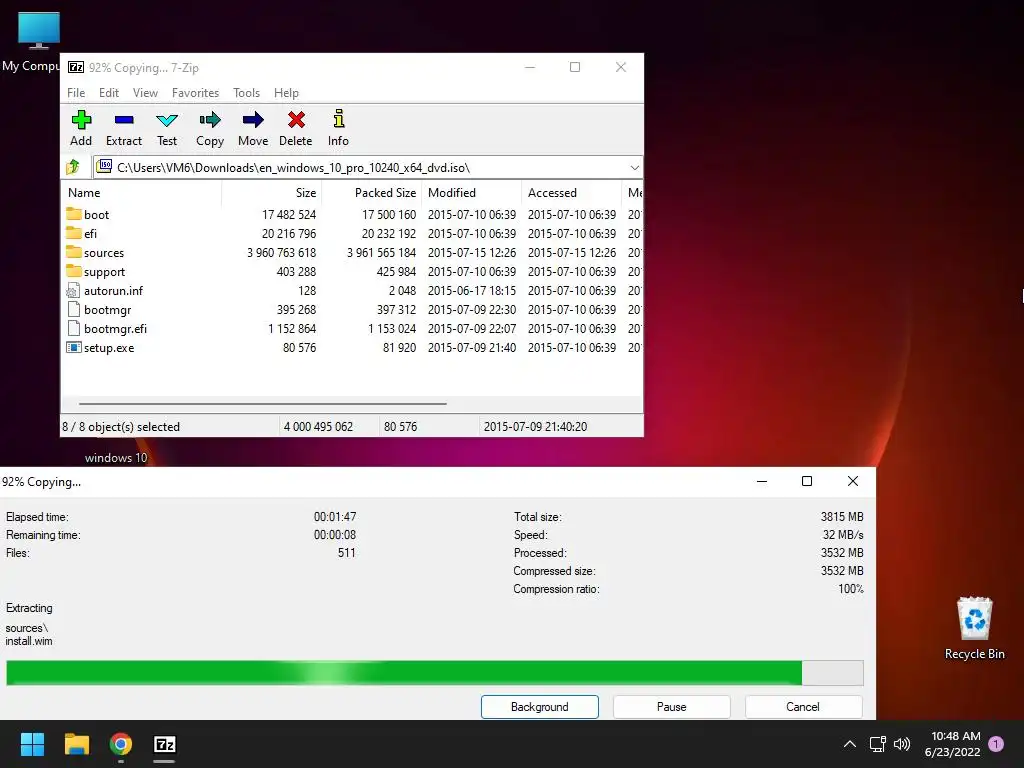The image size is (1024, 768).
Task: Sort by the Accessed column header
Action: click(x=571, y=193)
